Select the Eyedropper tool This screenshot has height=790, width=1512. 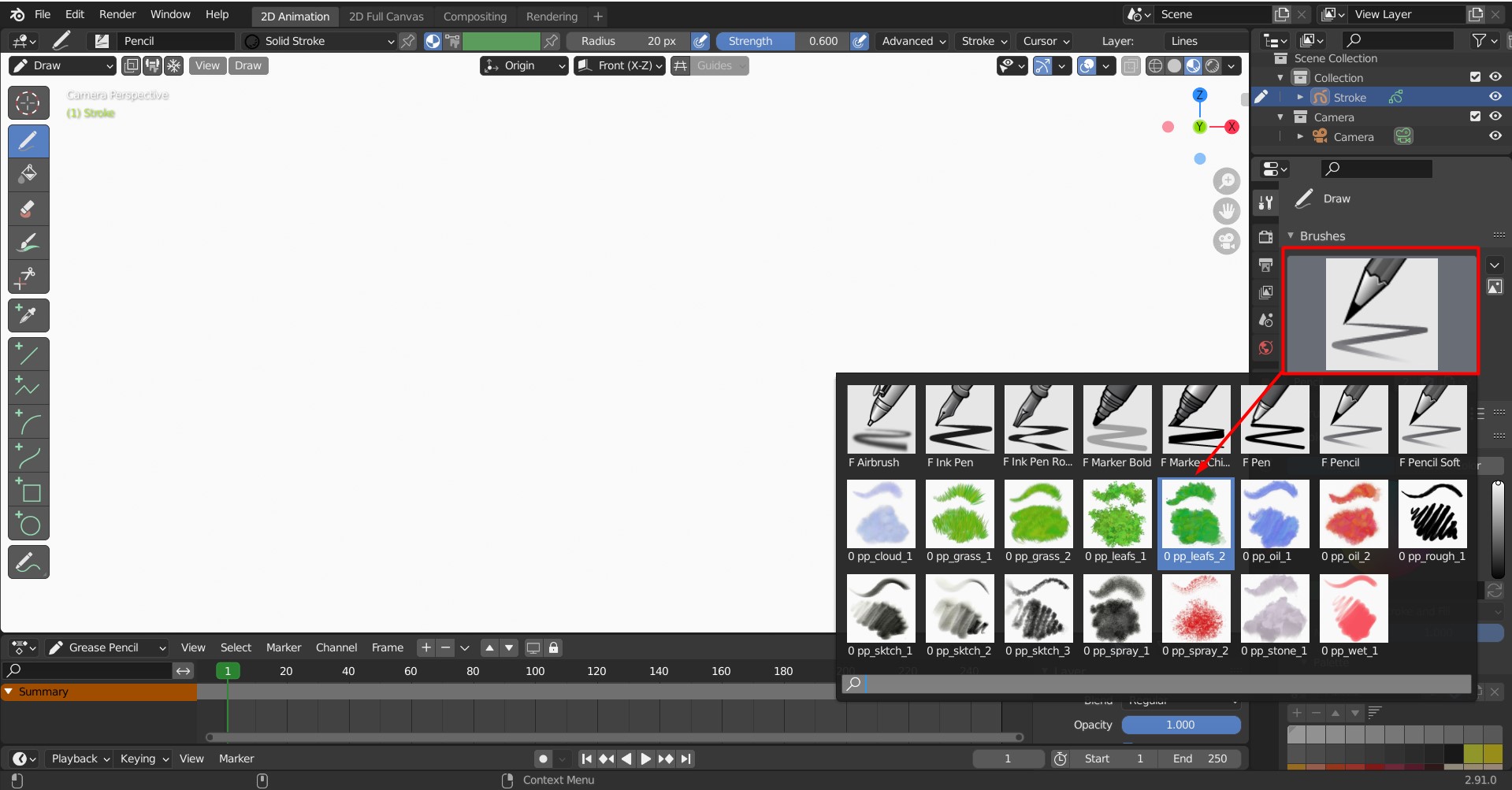point(28,315)
